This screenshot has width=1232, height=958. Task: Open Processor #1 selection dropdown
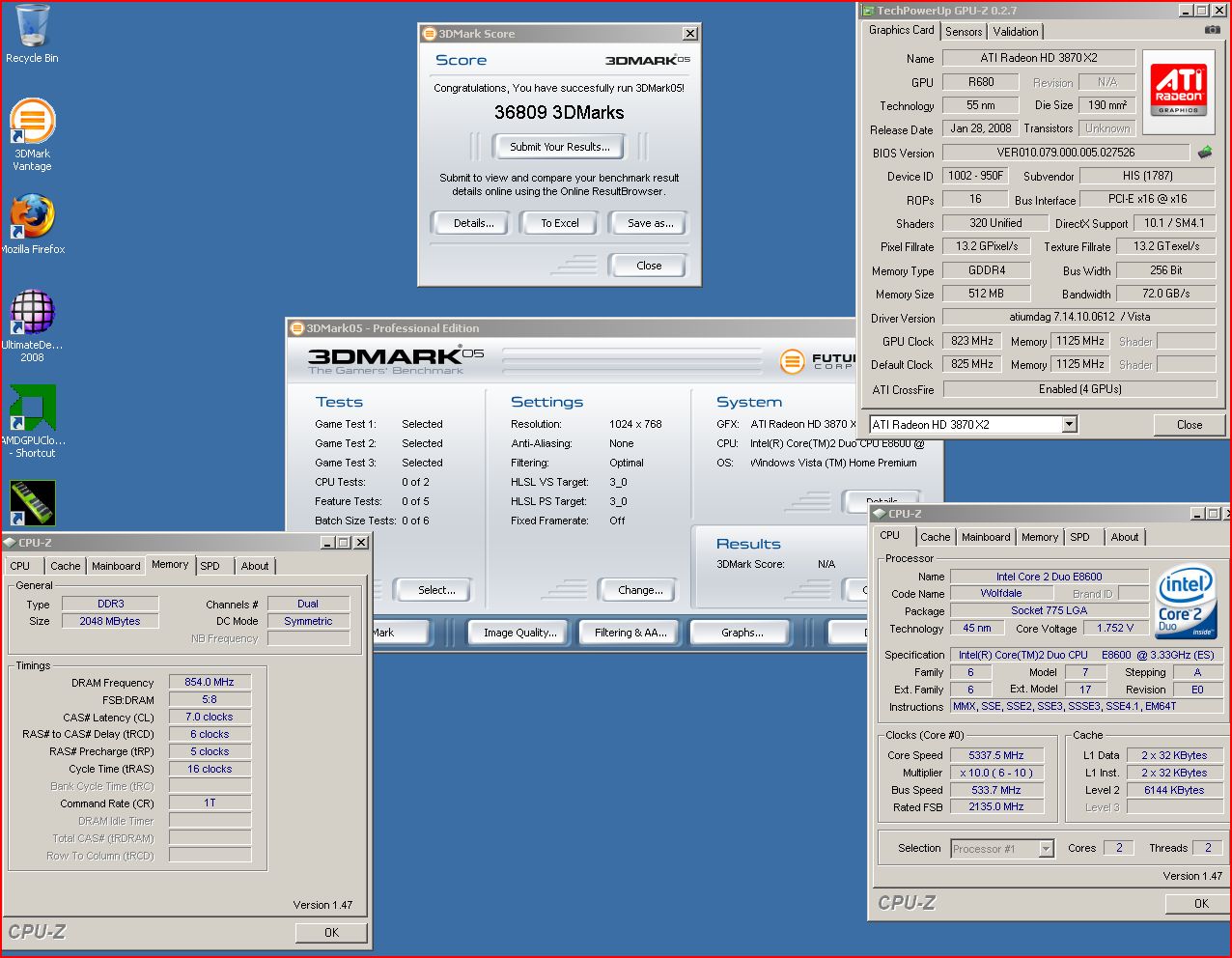coord(1046,849)
